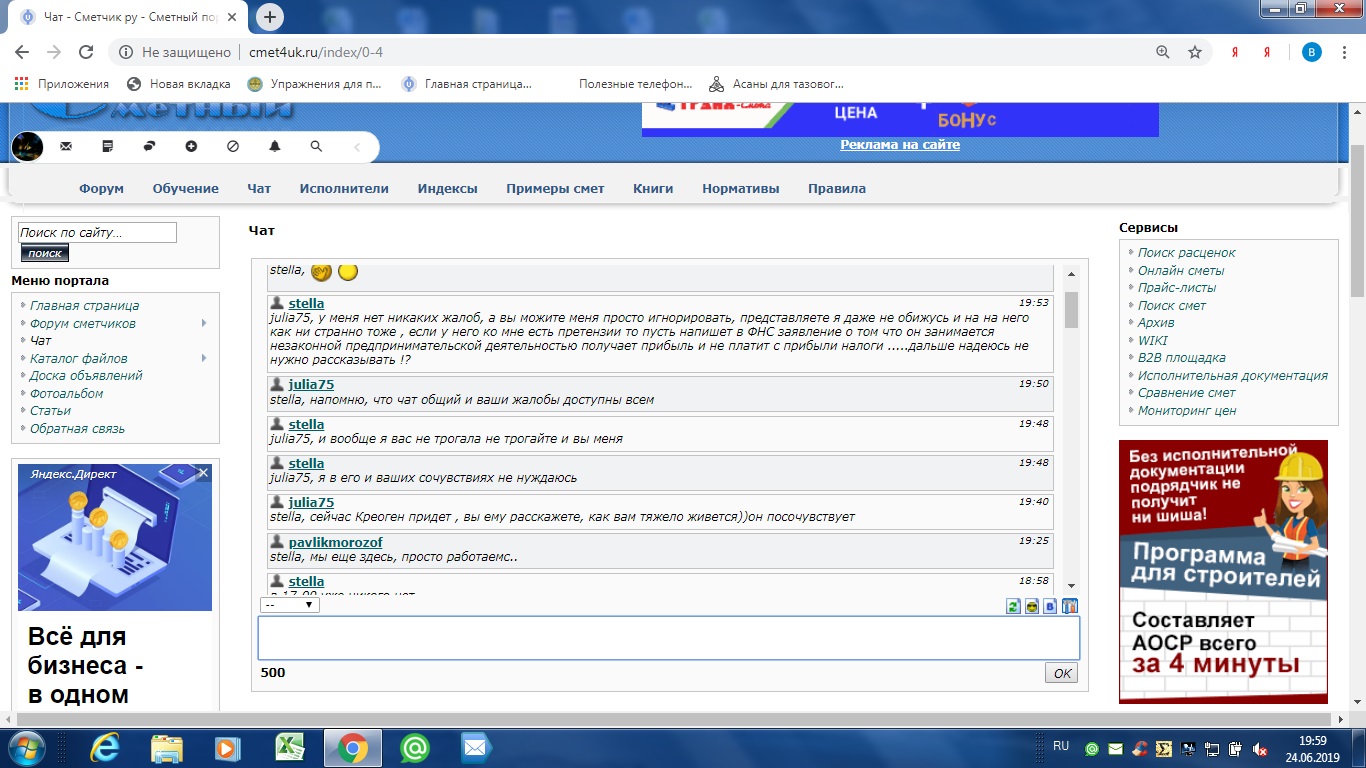Open the Обучение navigation item
The width and height of the screenshot is (1366, 768).
[186, 188]
